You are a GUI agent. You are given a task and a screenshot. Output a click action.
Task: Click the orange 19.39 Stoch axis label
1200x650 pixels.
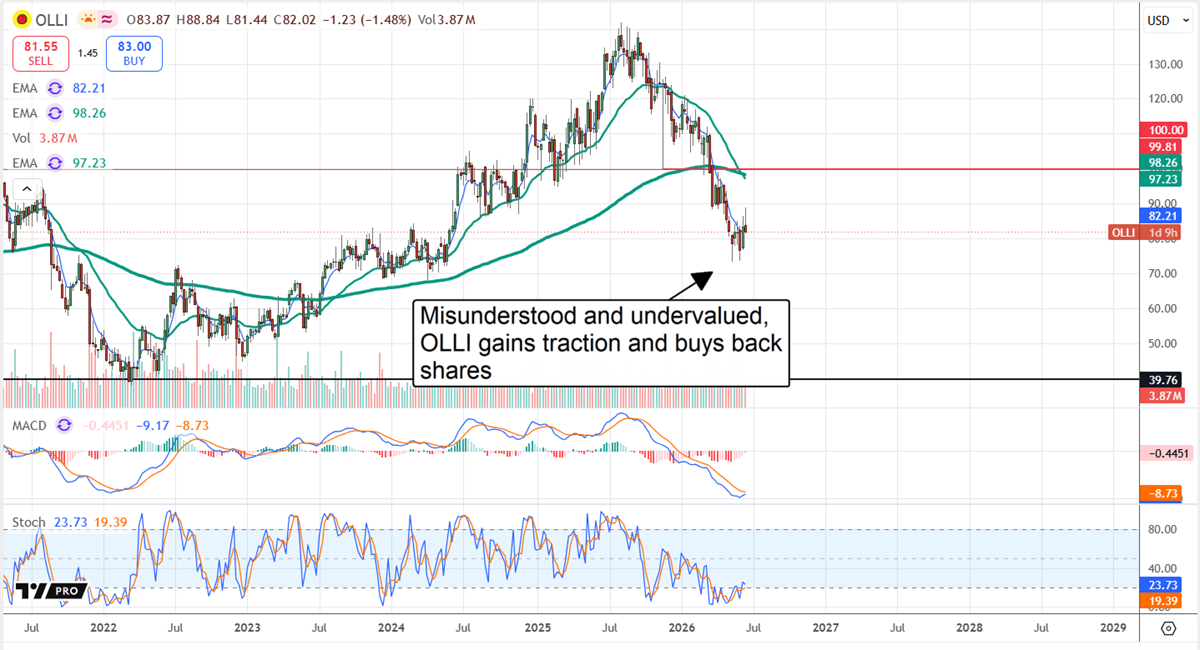[x=1163, y=600]
